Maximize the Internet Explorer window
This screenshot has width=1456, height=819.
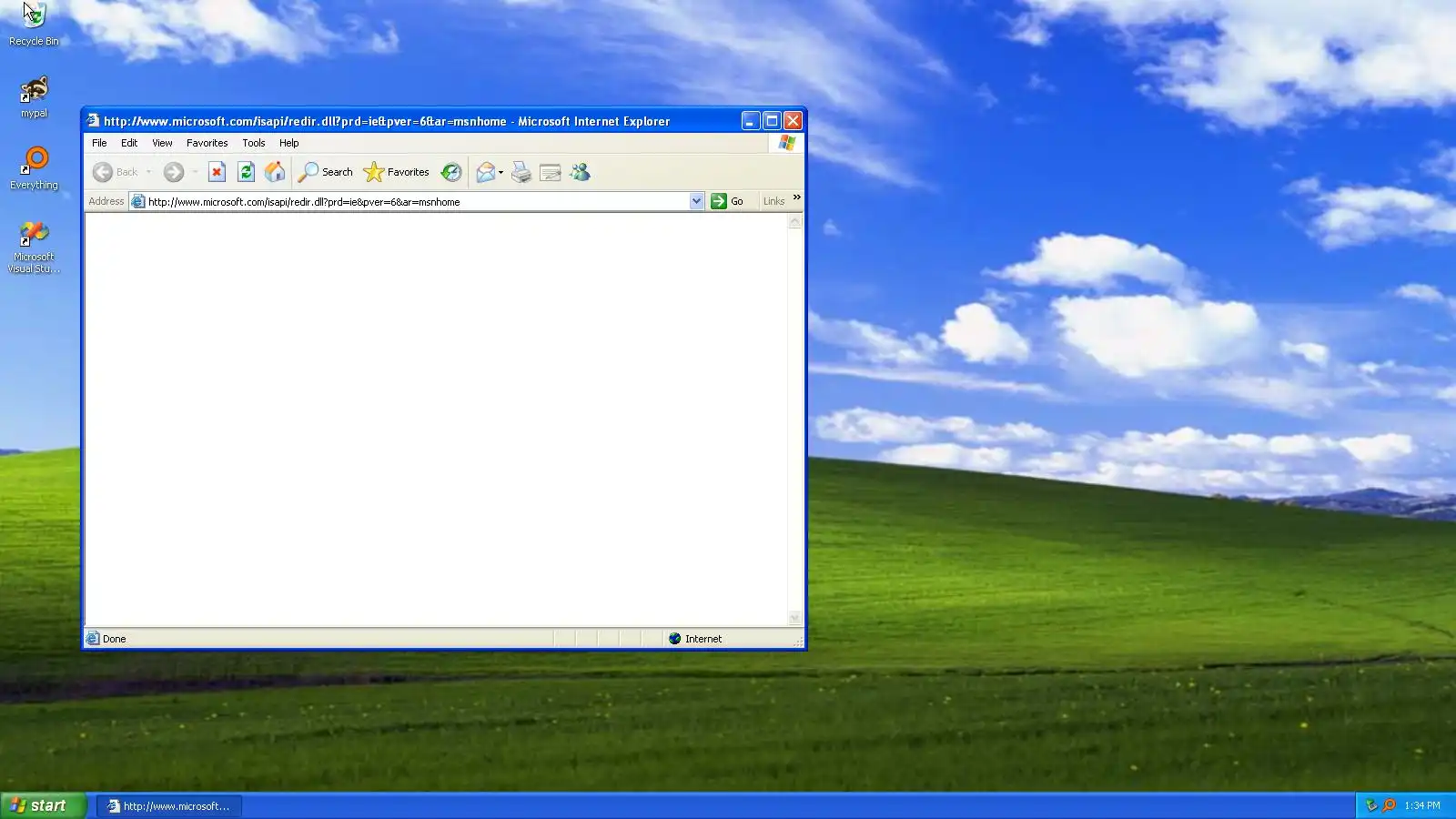tap(772, 121)
